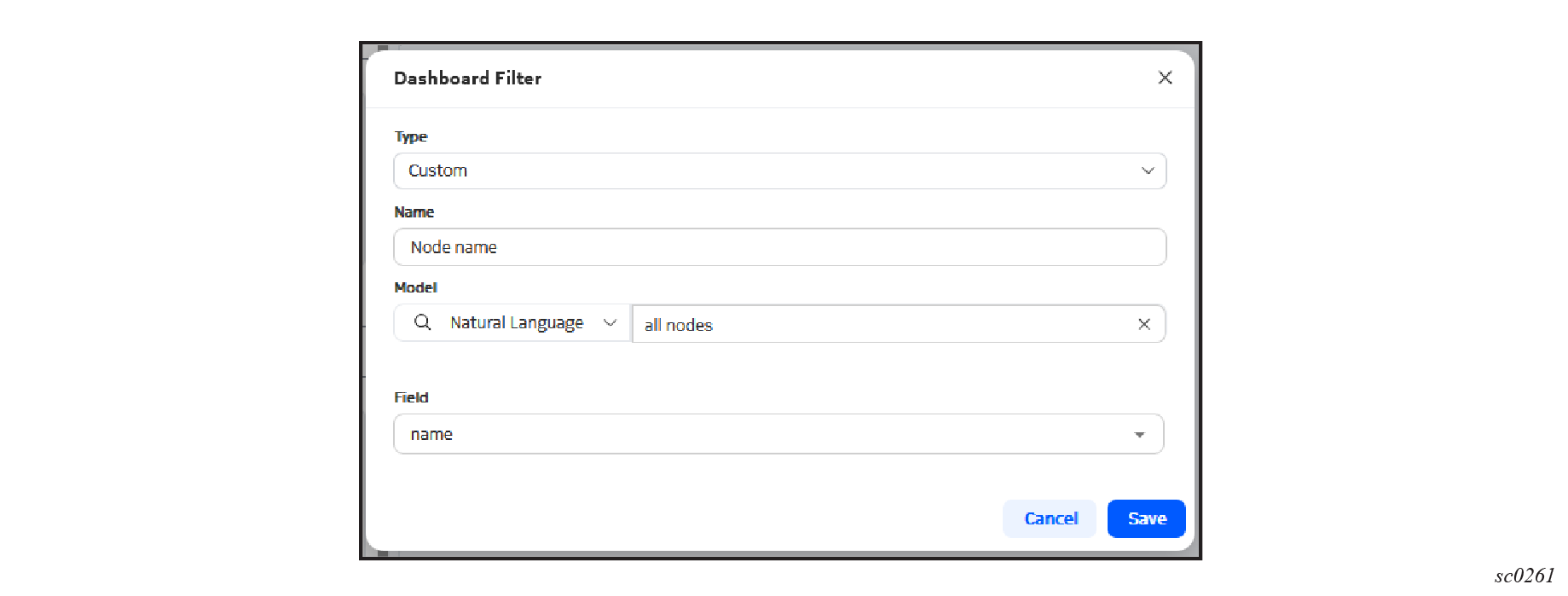This screenshot has height=596, width=1568.
Task: Choose the Natural Language query mode
Action: tap(512, 323)
